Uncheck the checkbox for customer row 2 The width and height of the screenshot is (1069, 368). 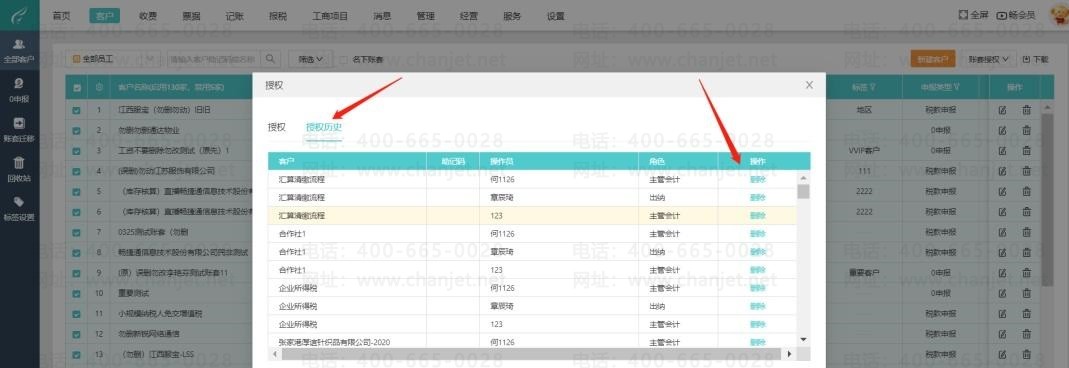pyautogui.click(x=76, y=130)
